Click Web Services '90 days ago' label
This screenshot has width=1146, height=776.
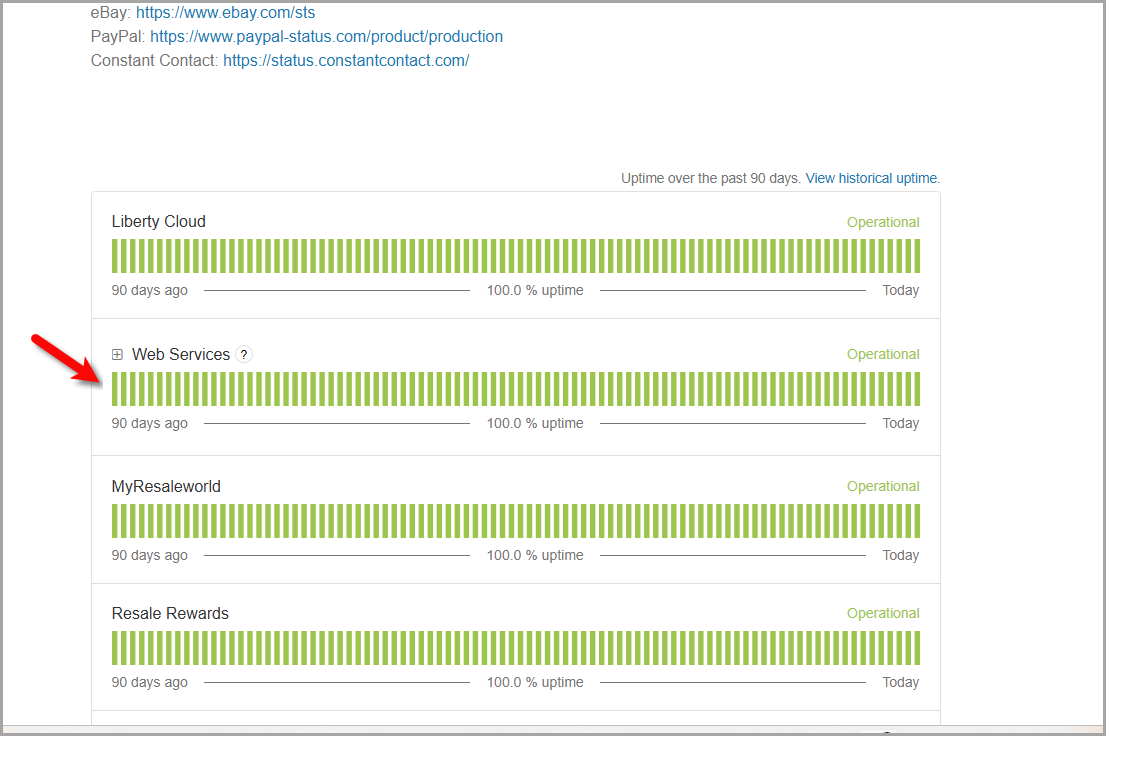[x=149, y=424]
